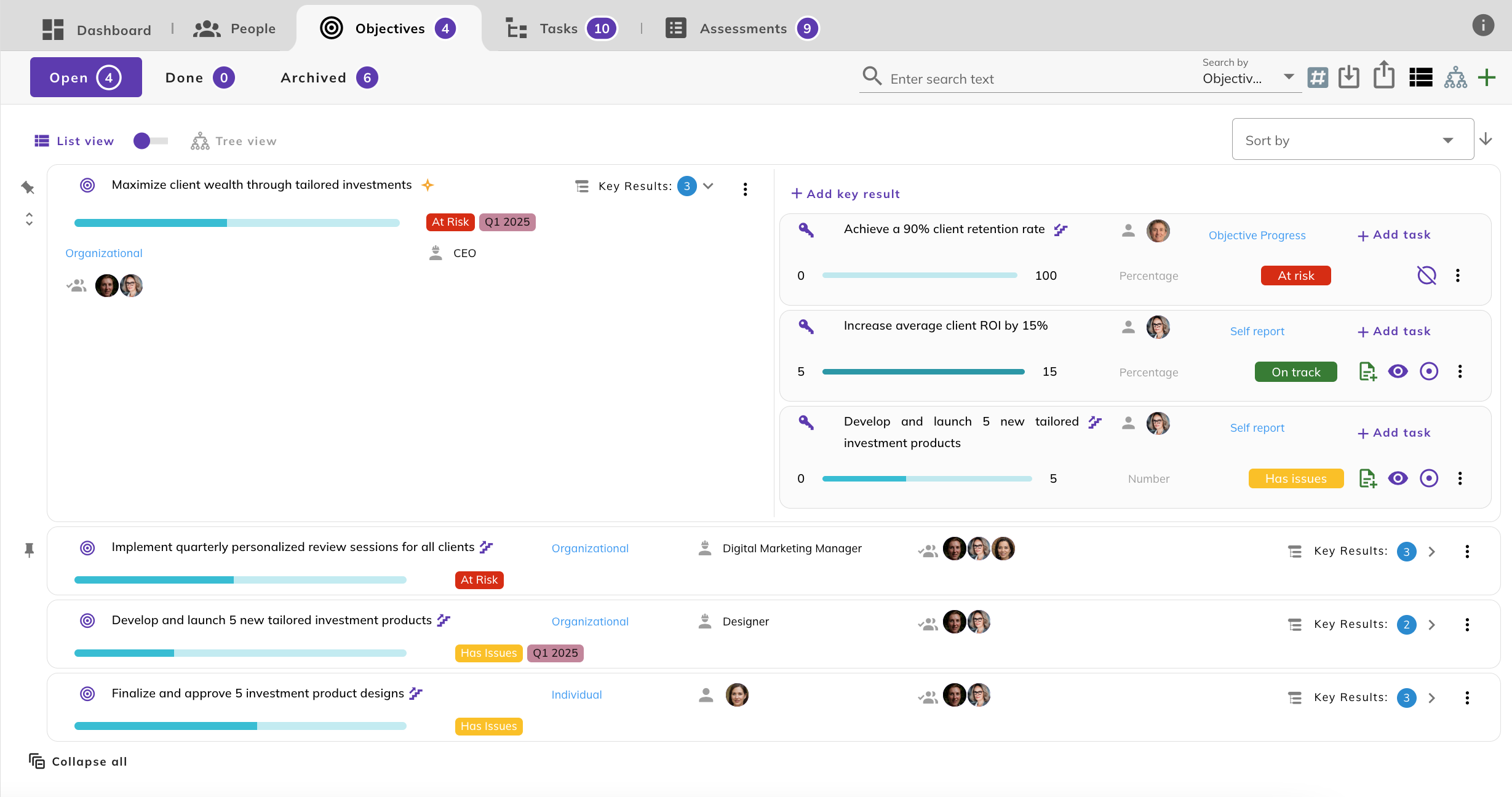Click Add key result link
This screenshot has width=1512, height=797.
click(846, 194)
